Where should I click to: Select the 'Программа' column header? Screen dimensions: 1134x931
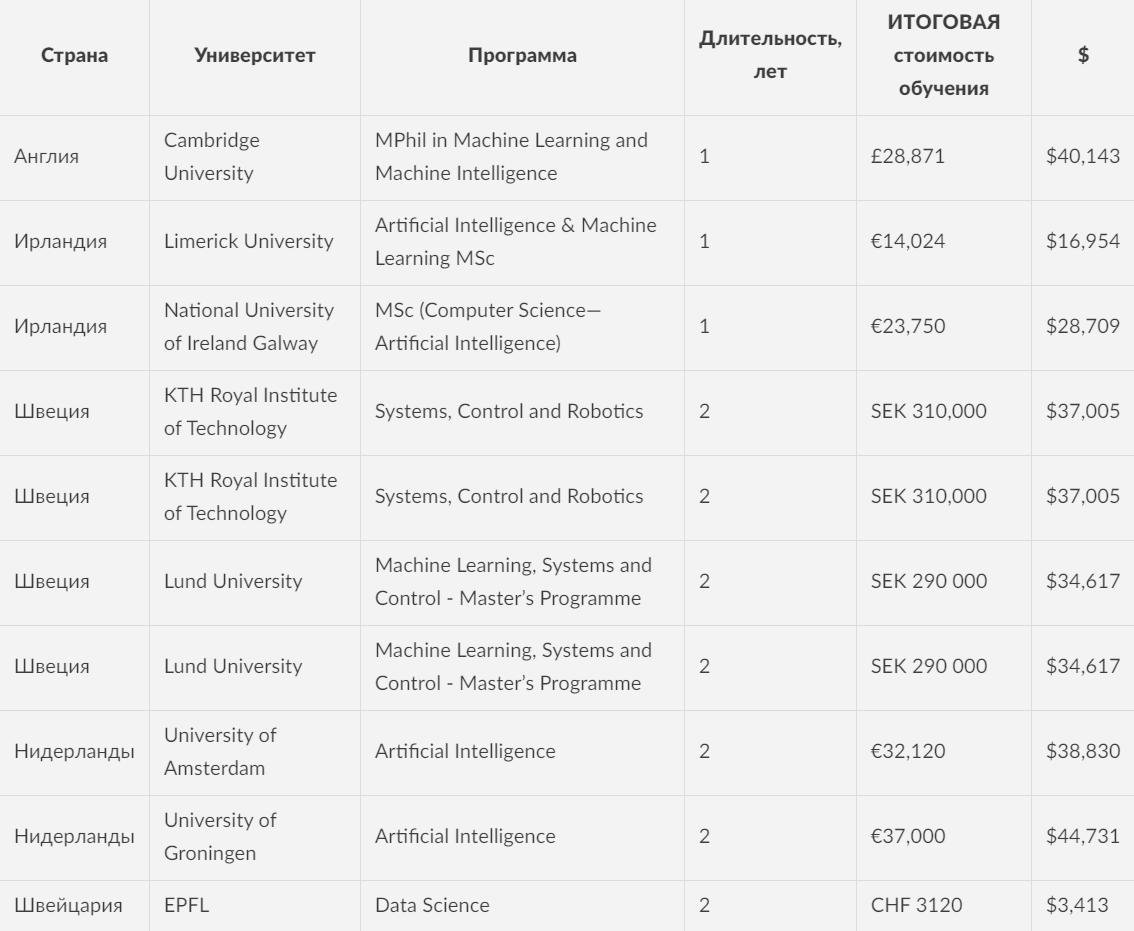(x=522, y=56)
